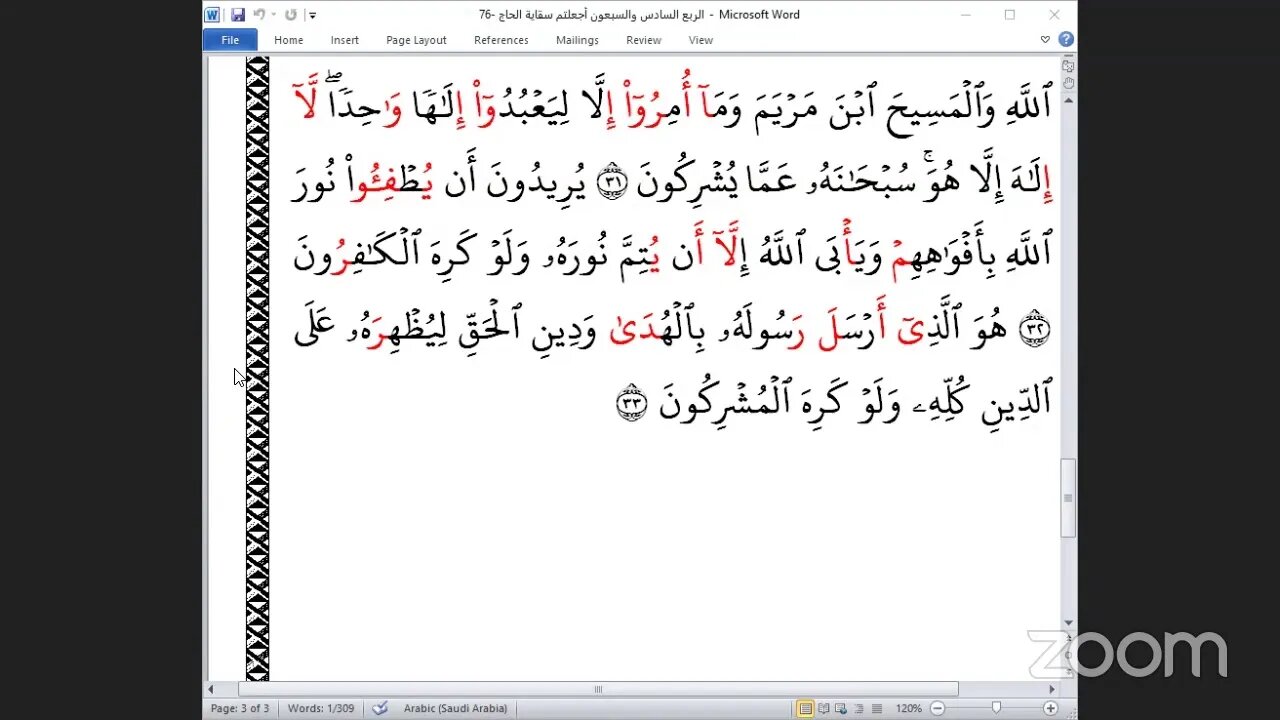Switch to the Insert ribbon tab
Image resolution: width=1280 pixels, height=720 pixels.
[344, 40]
